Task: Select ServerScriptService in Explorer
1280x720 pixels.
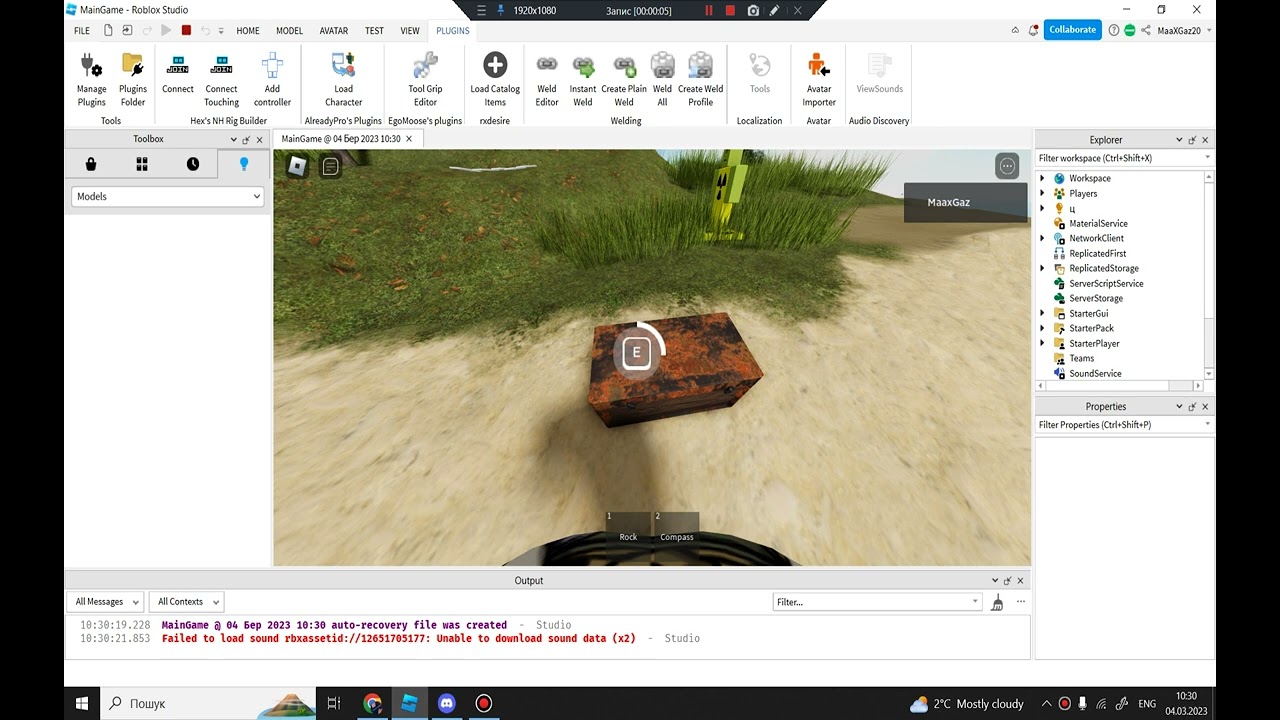Action: click(1106, 283)
